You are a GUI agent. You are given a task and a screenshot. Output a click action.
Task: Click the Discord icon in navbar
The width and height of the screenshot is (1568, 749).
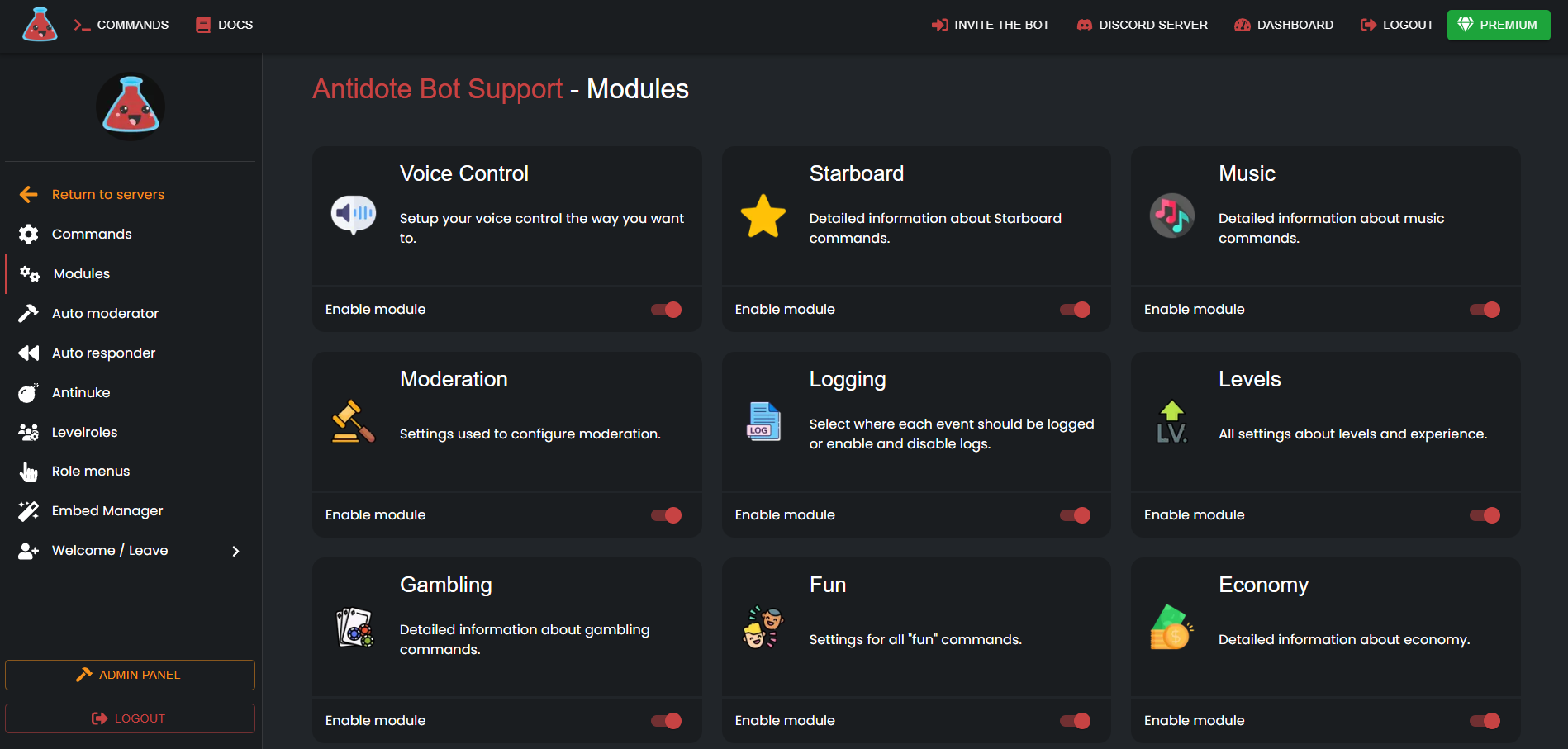(x=1085, y=25)
